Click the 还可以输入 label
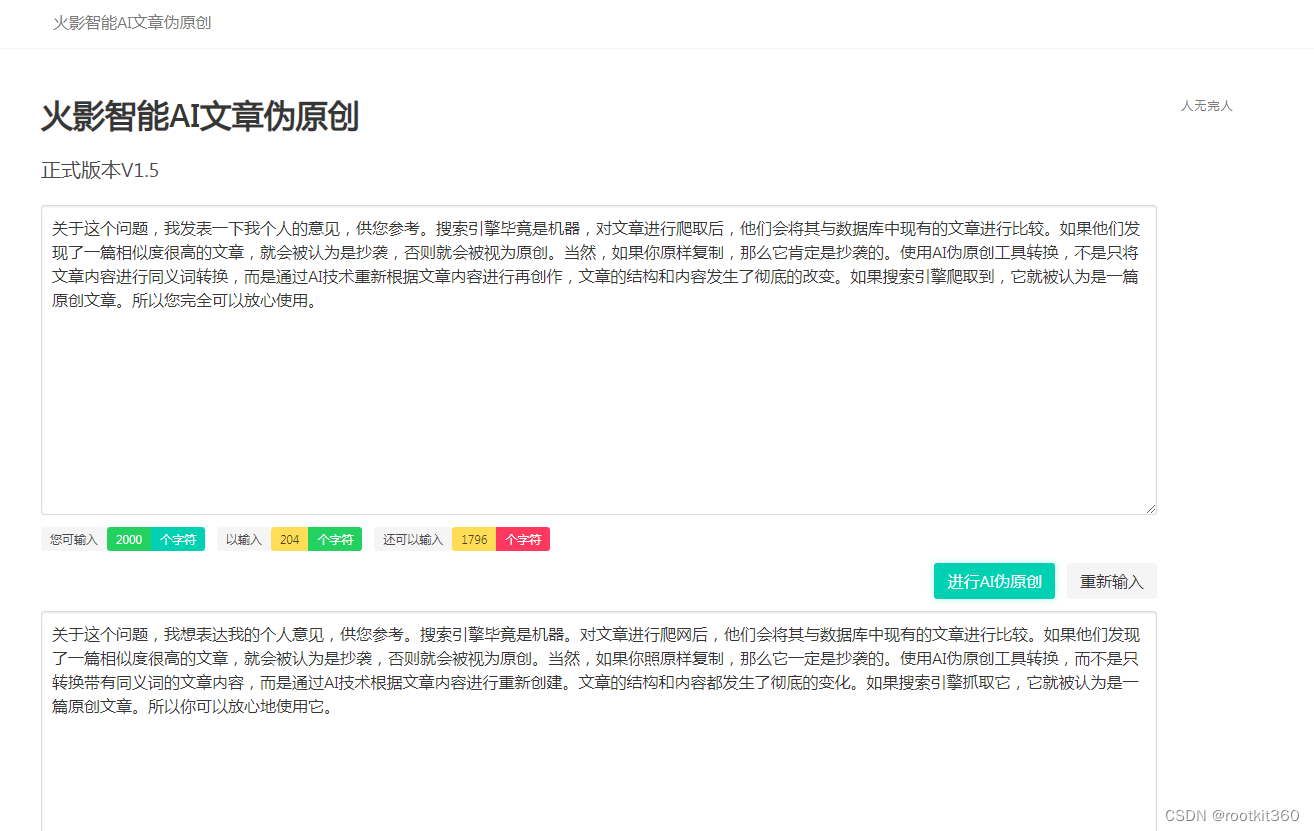The image size is (1314, 831). point(413,539)
